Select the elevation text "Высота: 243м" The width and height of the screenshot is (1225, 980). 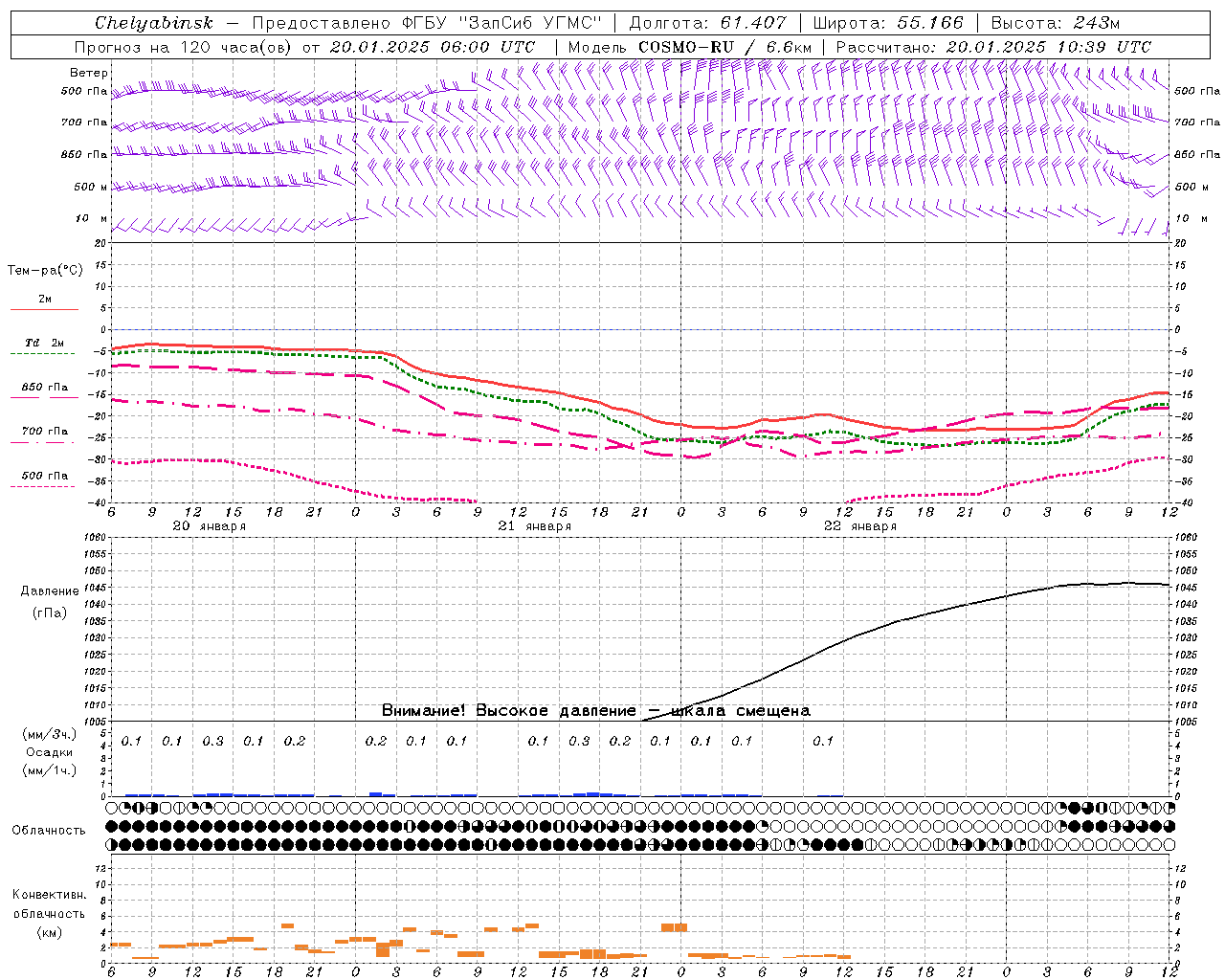[1056, 23]
